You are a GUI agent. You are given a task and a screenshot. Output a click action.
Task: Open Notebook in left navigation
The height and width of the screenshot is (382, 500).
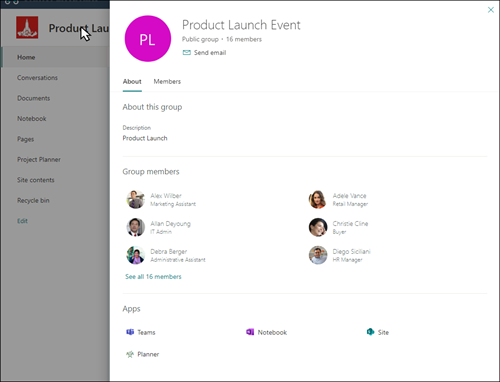pyautogui.click(x=32, y=119)
